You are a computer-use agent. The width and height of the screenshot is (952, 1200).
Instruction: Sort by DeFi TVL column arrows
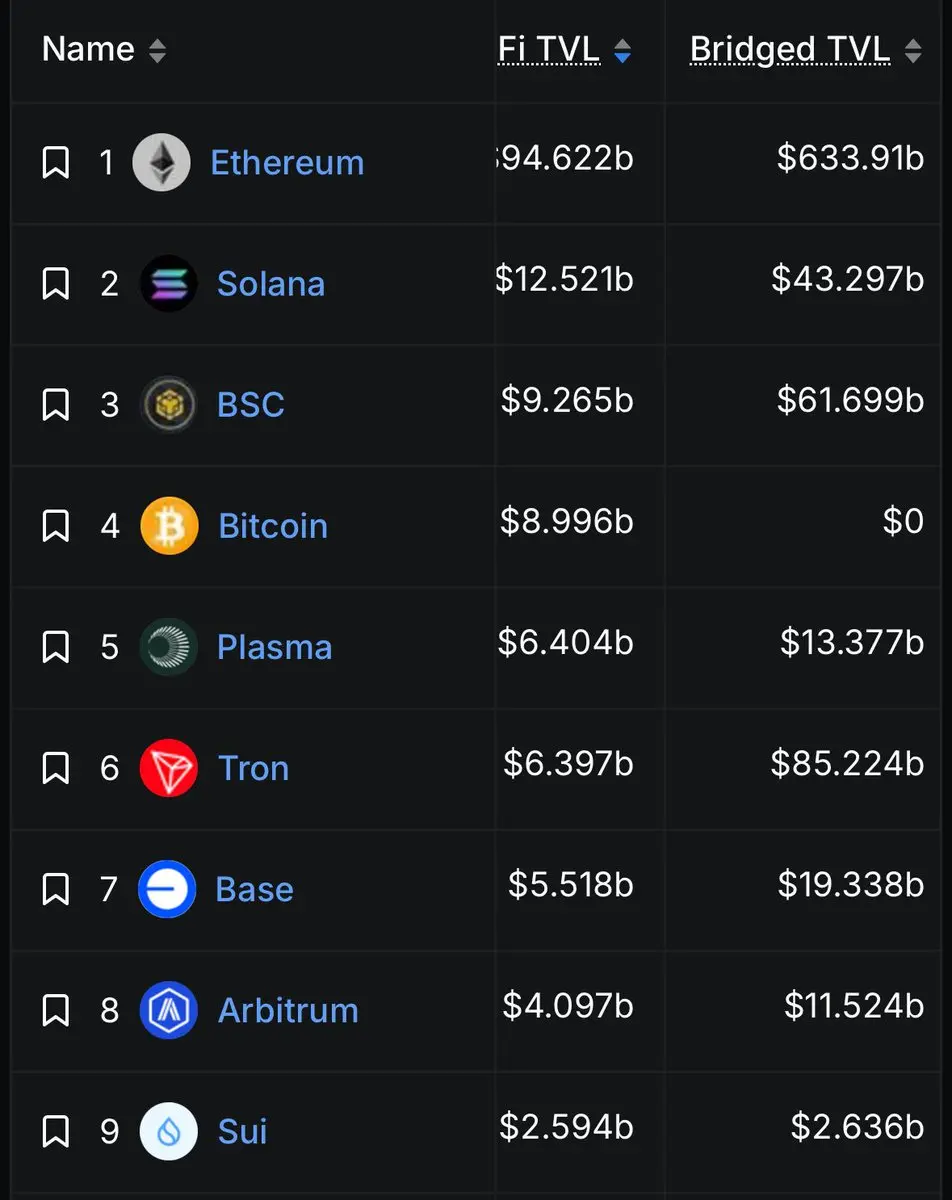click(622, 50)
